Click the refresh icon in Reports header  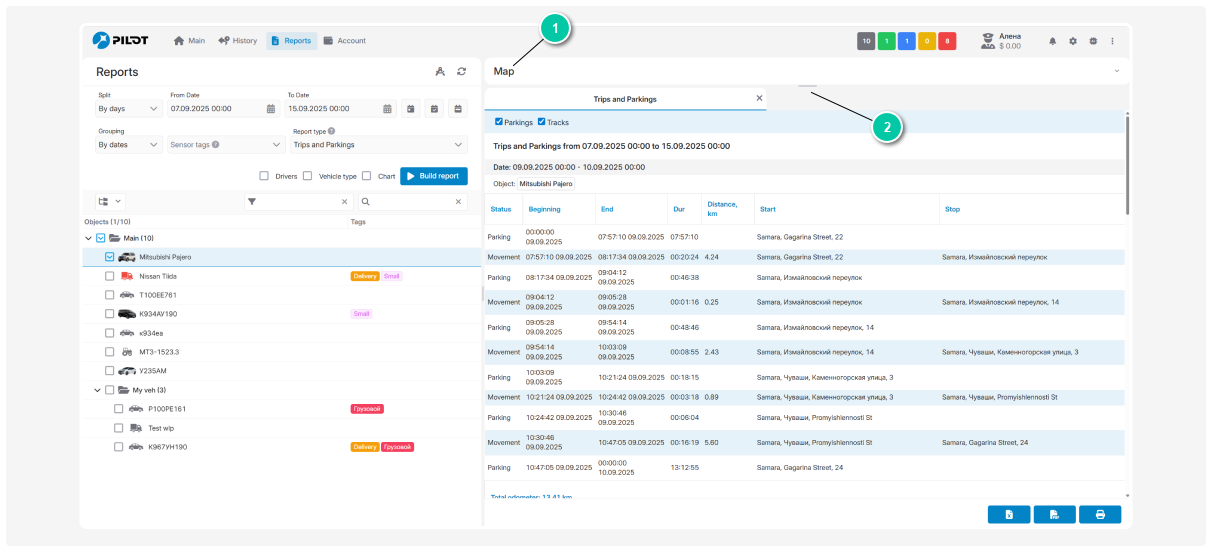(461, 72)
